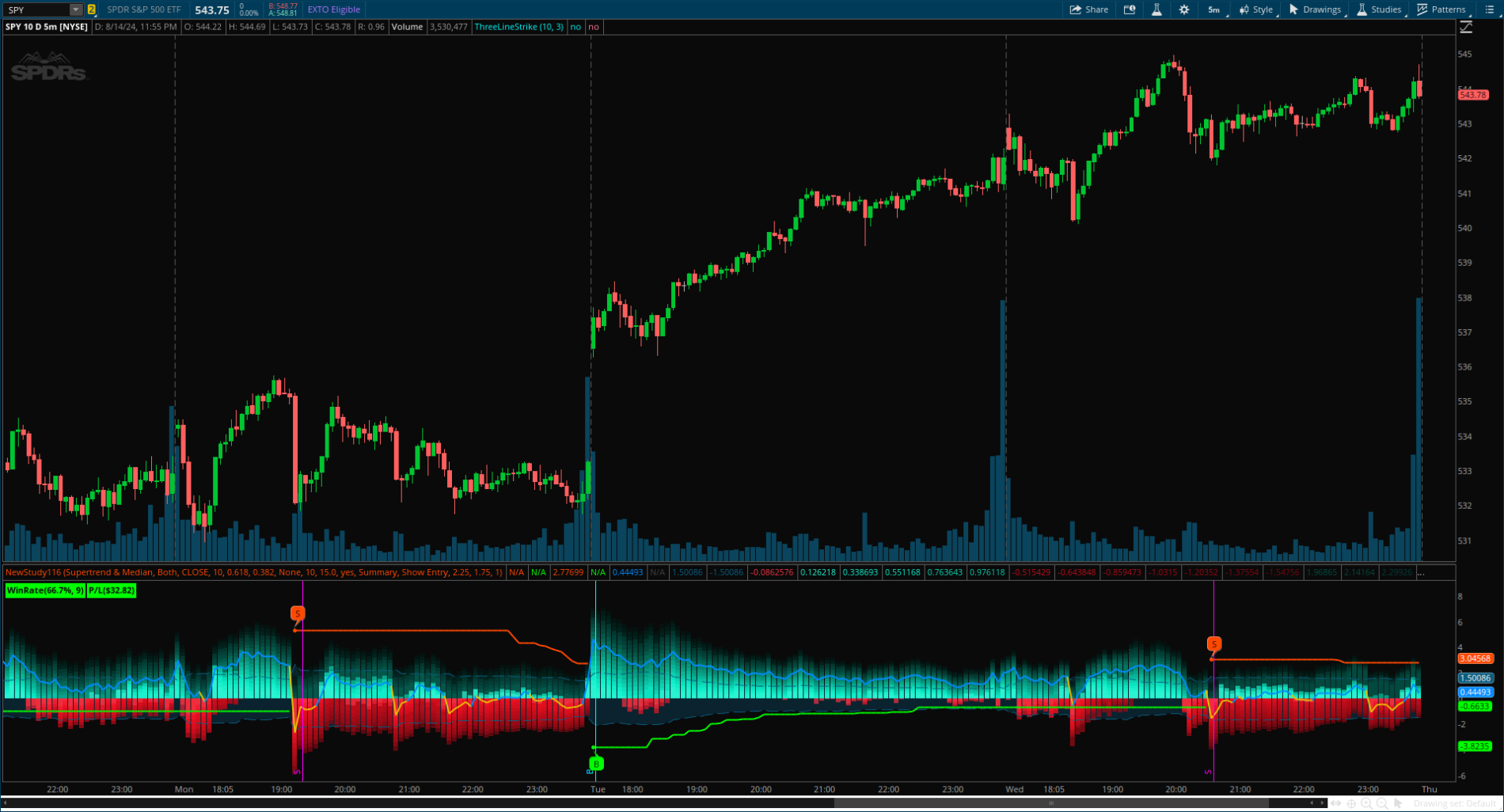The width and height of the screenshot is (1504, 812).
Task: Click the Tue date label on time axis
Action: click(598, 789)
